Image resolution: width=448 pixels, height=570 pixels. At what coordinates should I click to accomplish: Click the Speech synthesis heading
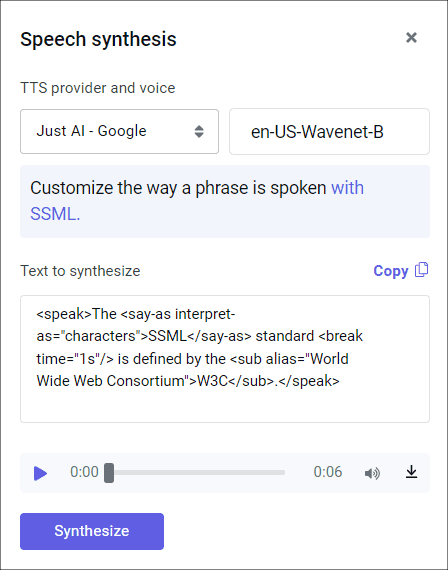click(x=98, y=39)
